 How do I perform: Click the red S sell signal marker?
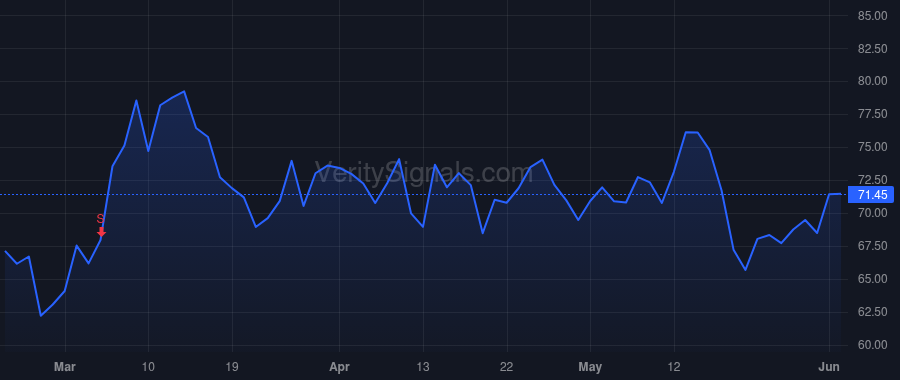(101, 225)
